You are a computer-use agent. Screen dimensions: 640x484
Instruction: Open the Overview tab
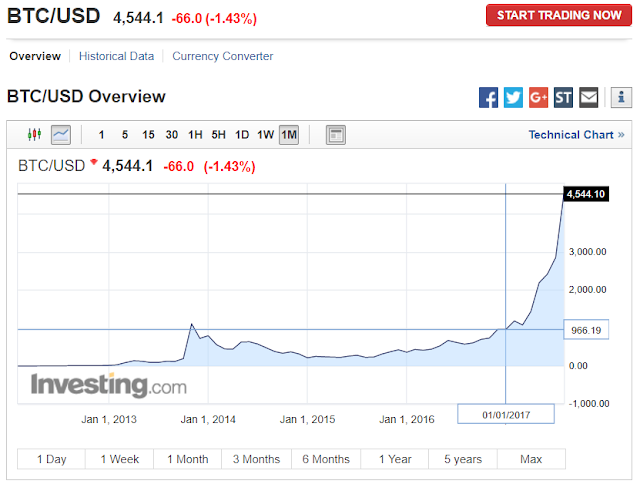[x=35, y=56]
